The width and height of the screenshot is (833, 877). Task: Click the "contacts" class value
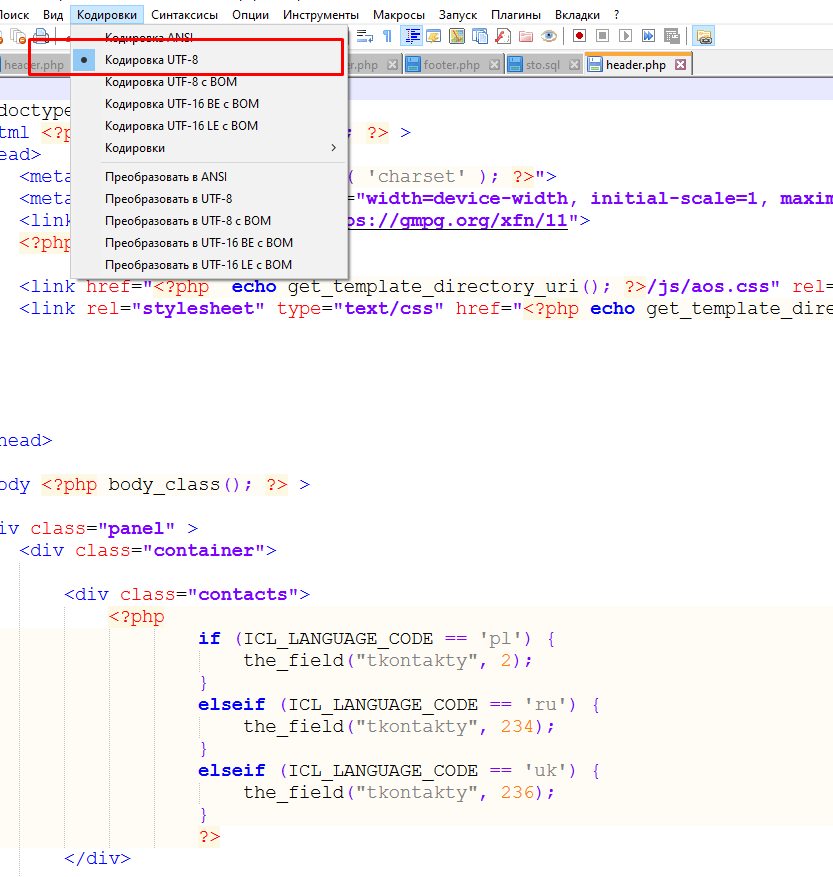coord(243,595)
